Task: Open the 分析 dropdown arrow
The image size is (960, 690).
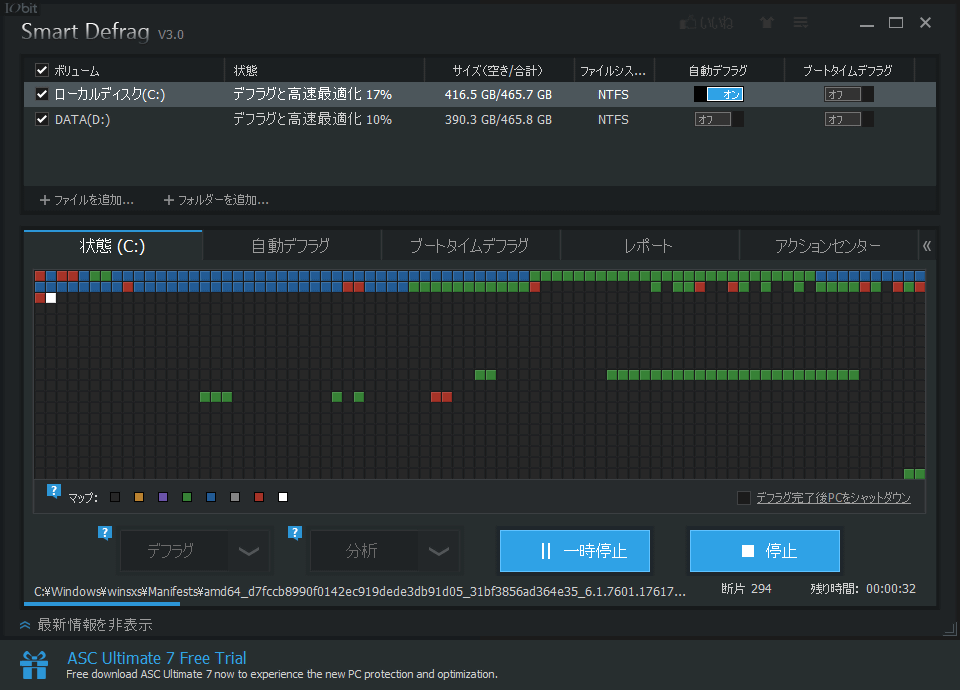Action: pos(438,551)
